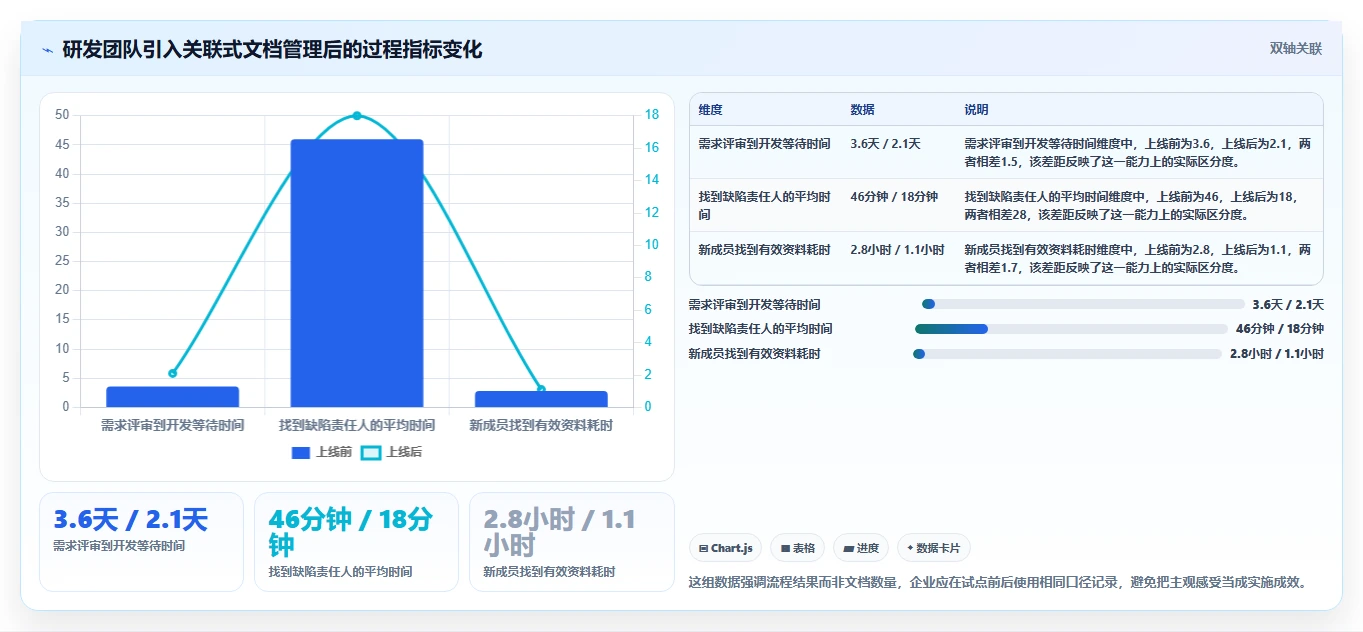The width and height of the screenshot is (1363, 632).
Task: Click progress bar for 需求评审到开发等待时间
Action: (x=1083, y=304)
